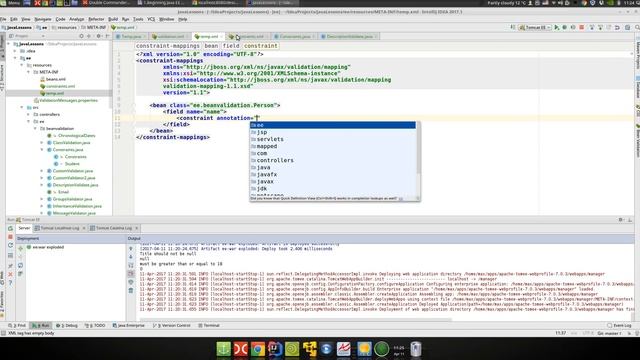Collapse the beanvalidation package node
This screenshot has height=360, width=640.
point(35,129)
